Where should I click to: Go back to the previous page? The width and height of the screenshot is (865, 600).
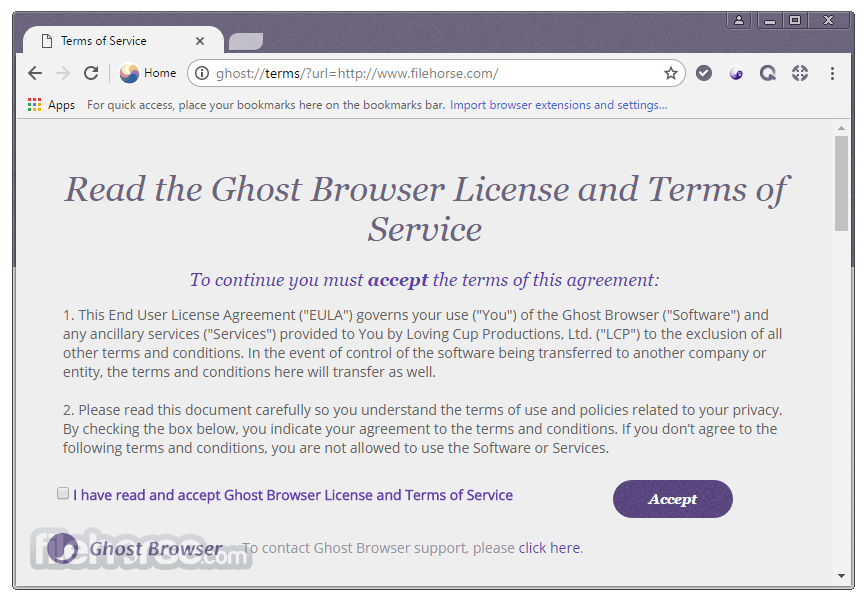35,73
